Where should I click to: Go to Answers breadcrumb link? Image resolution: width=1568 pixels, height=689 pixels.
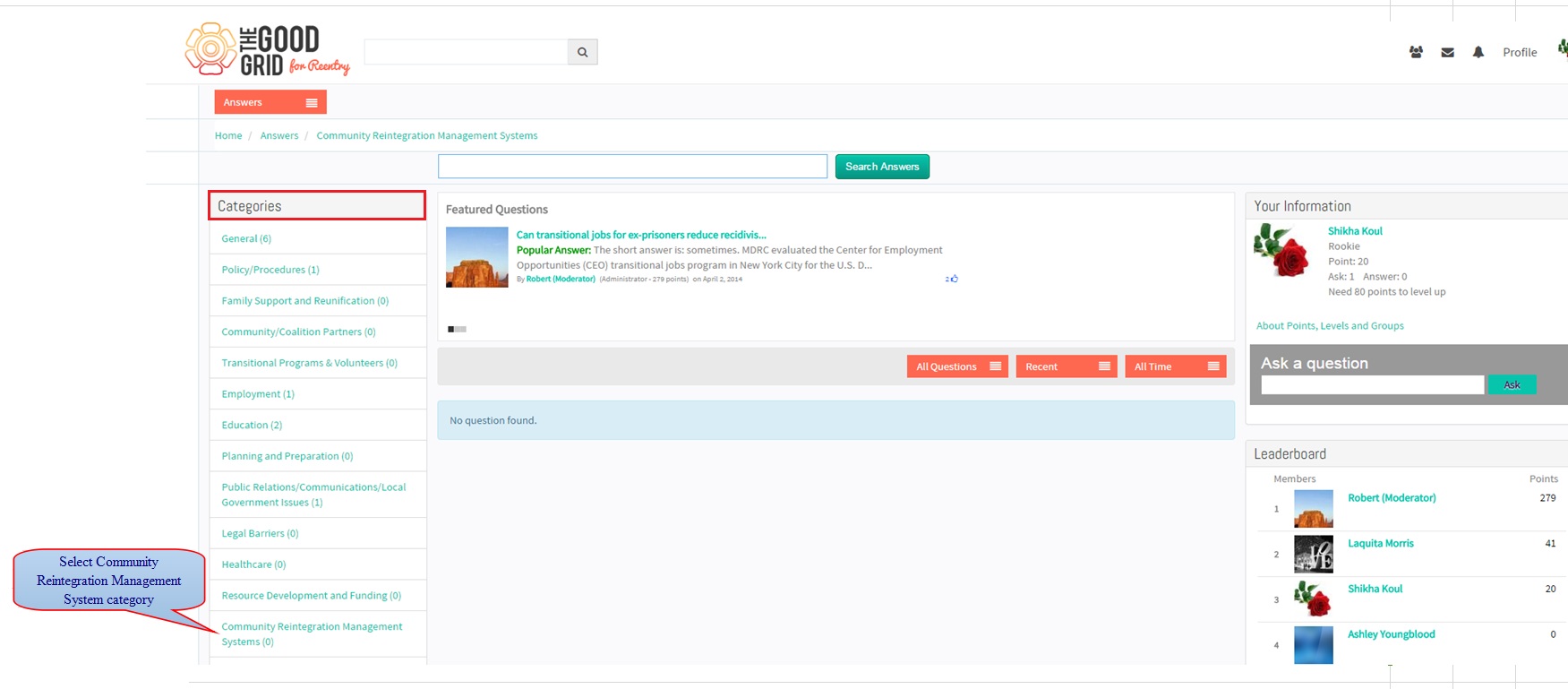click(279, 135)
